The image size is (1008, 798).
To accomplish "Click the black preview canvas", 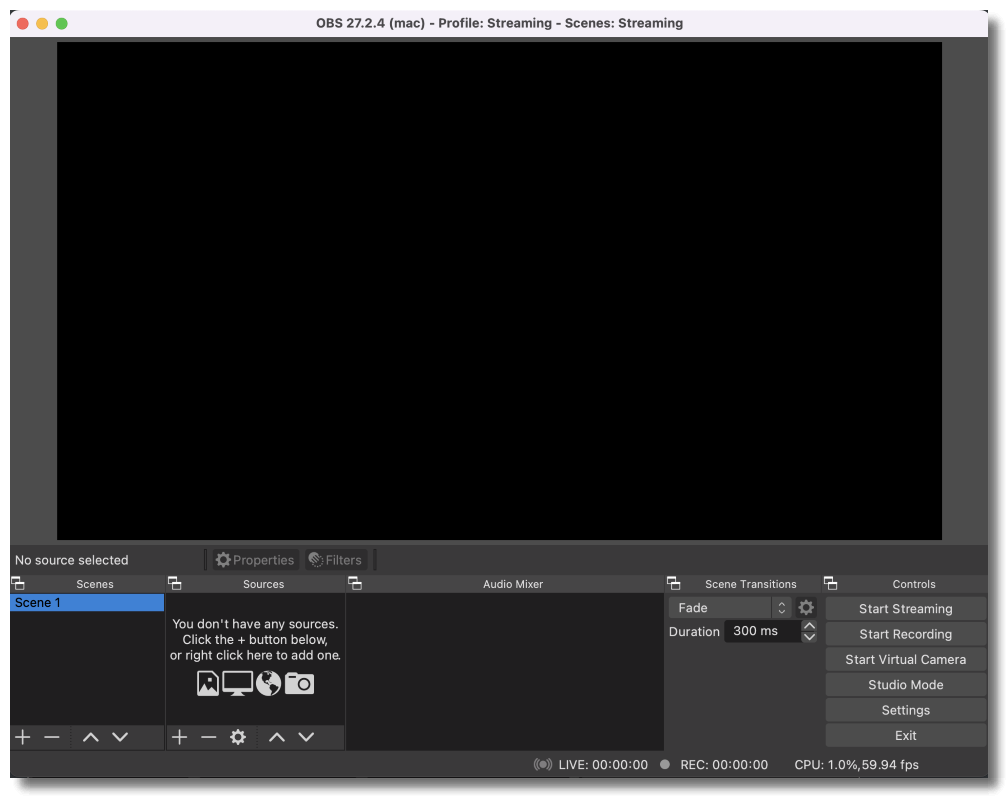I will click(x=500, y=291).
